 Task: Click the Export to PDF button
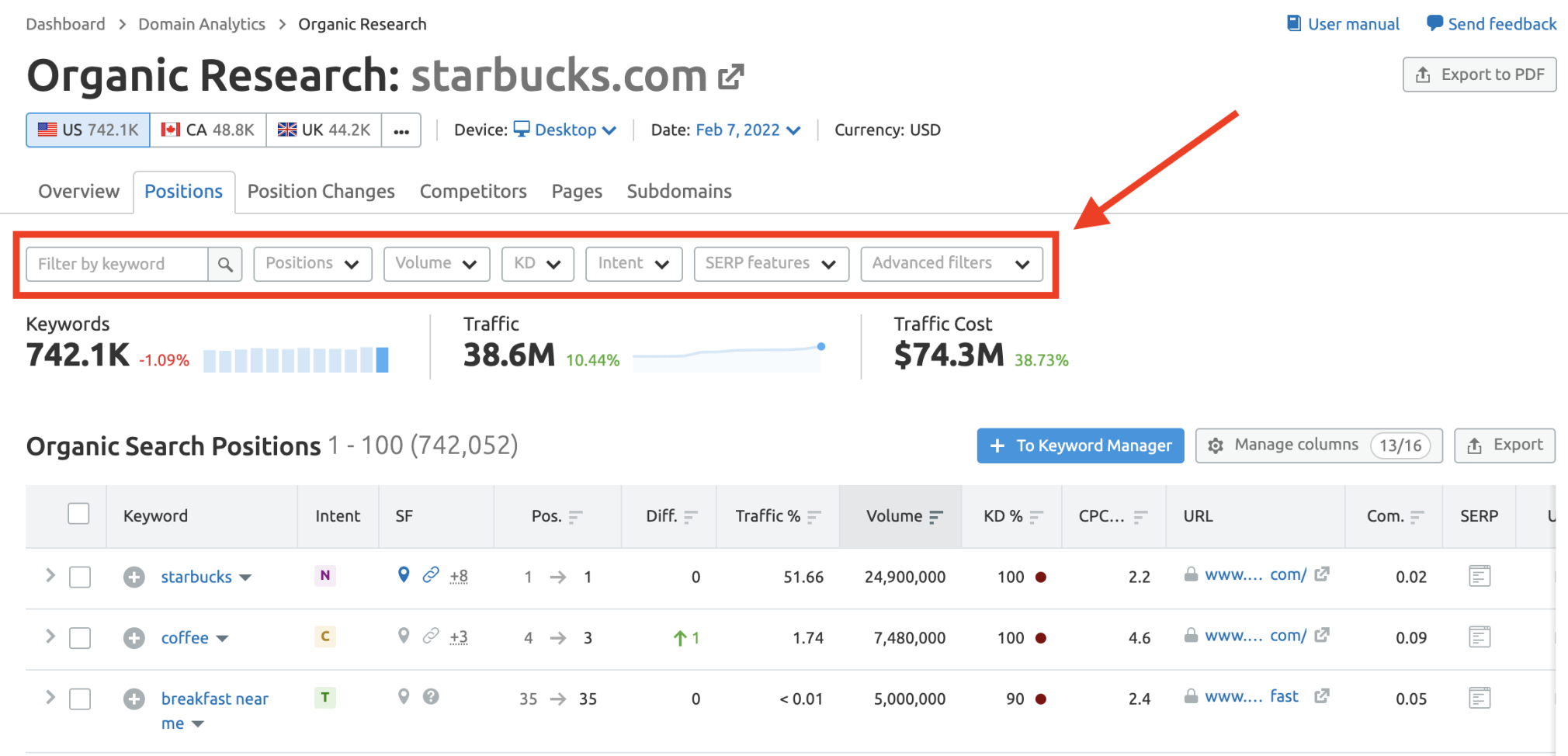(1480, 75)
